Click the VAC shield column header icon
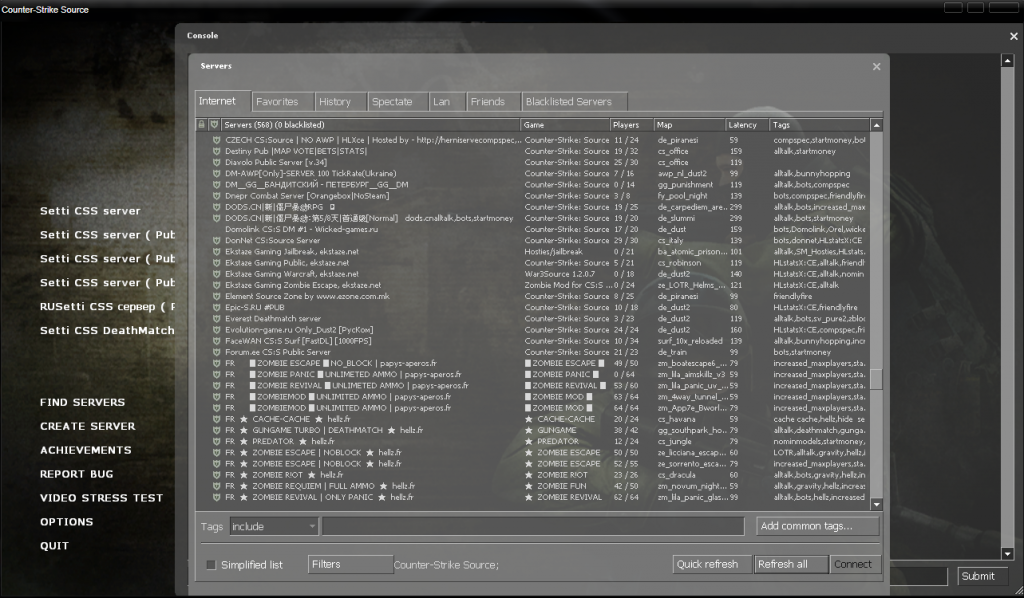The image size is (1024, 598). coord(214,125)
